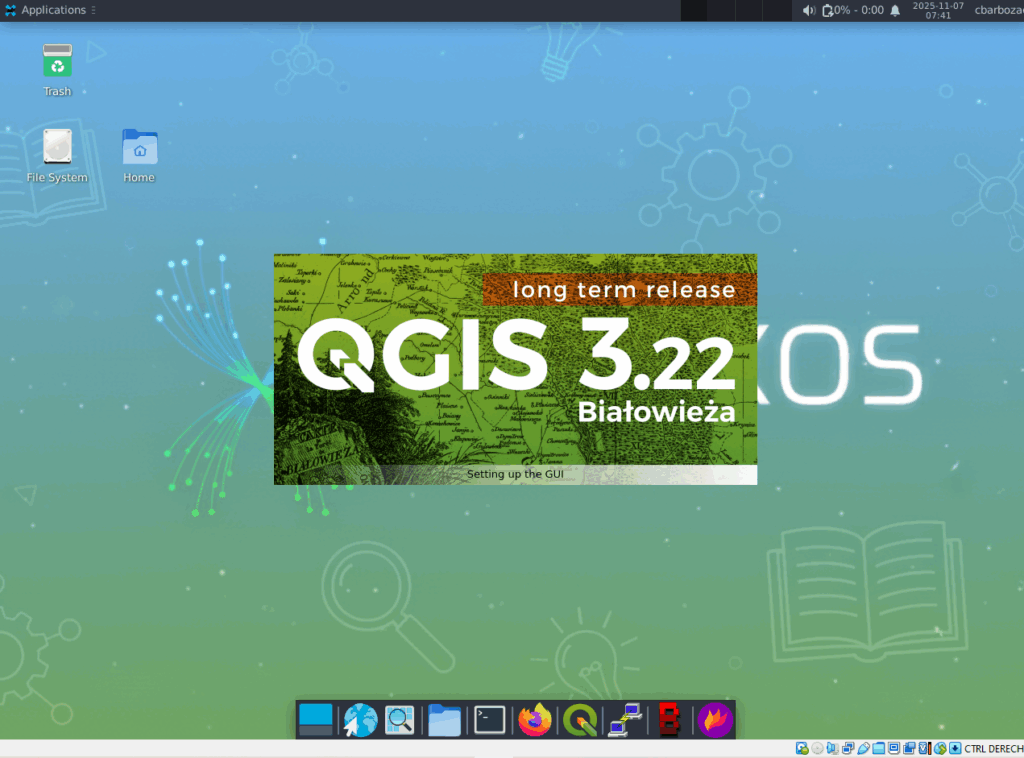Click the volume speaker icon in panel
The height and width of the screenshot is (758, 1024).
tap(809, 10)
